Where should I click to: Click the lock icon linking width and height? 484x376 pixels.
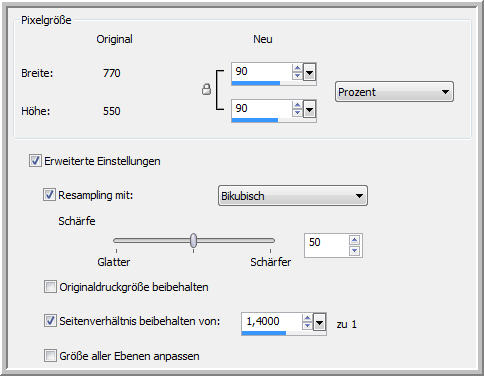pyautogui.click(x=207, y=89)
